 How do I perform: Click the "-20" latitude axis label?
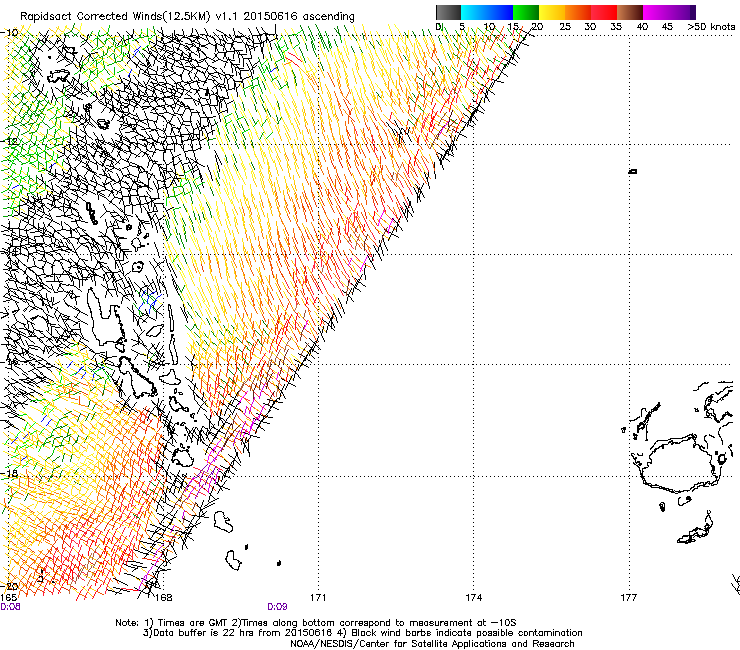(x=10, y=586)
